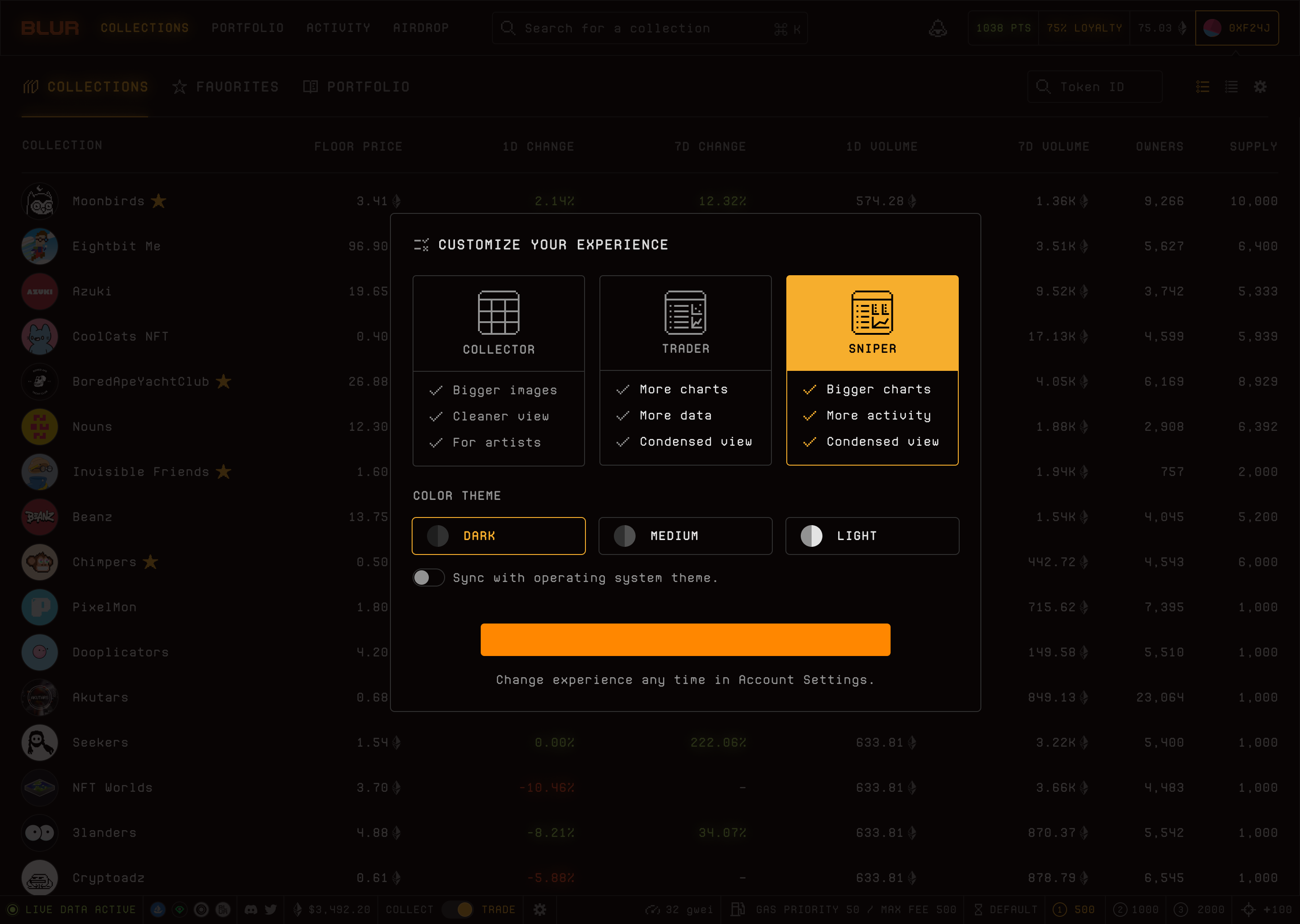Open the Twitter icon in footer
This screenshot has height=924, width=1300.
pyautogui.click(x=271, y=910)
